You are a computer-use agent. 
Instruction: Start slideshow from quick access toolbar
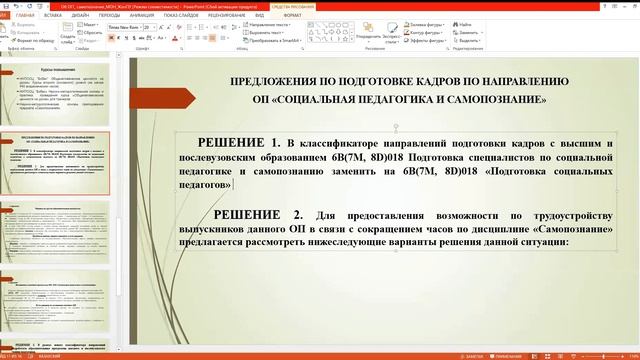[x=40, y=7]
